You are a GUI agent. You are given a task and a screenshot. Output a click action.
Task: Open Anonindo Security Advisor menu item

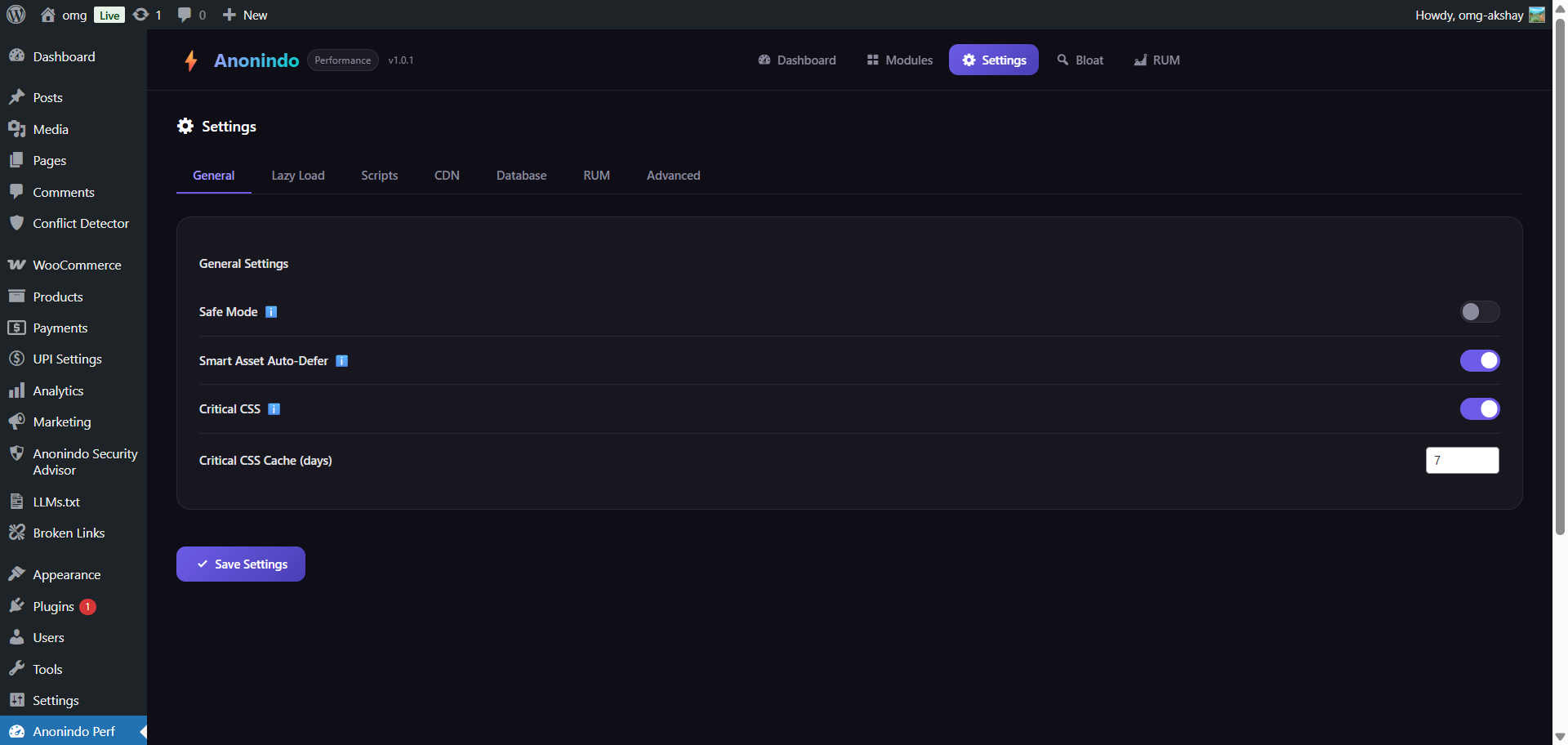pos(73,462)
